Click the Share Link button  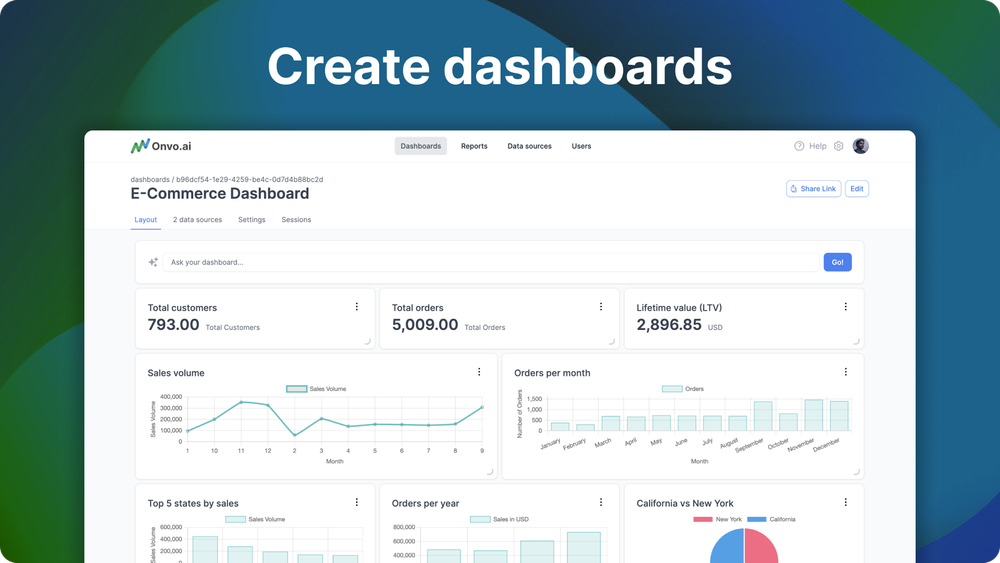[813, 188]
